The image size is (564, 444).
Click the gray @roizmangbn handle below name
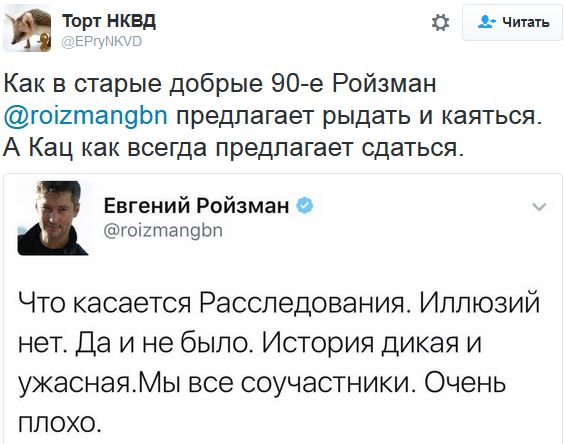pos(163,231)
